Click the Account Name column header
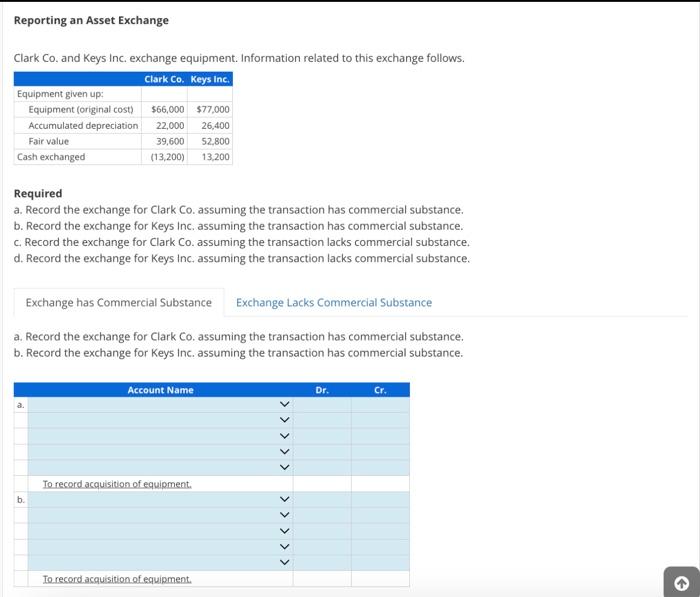The image size is (700, 597). pos(160,390)
